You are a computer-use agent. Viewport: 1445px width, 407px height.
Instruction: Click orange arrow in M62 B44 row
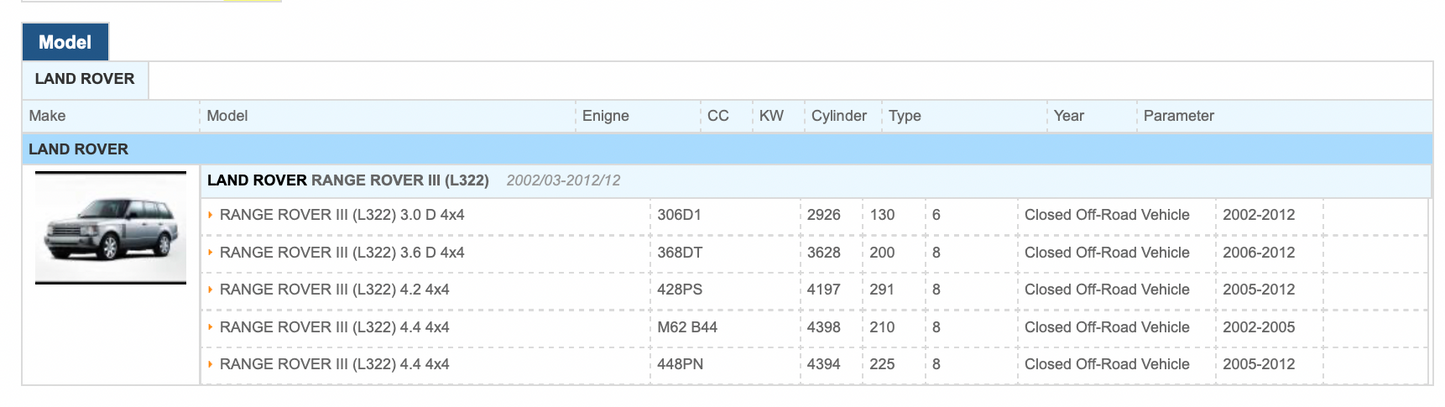(211, 327)
